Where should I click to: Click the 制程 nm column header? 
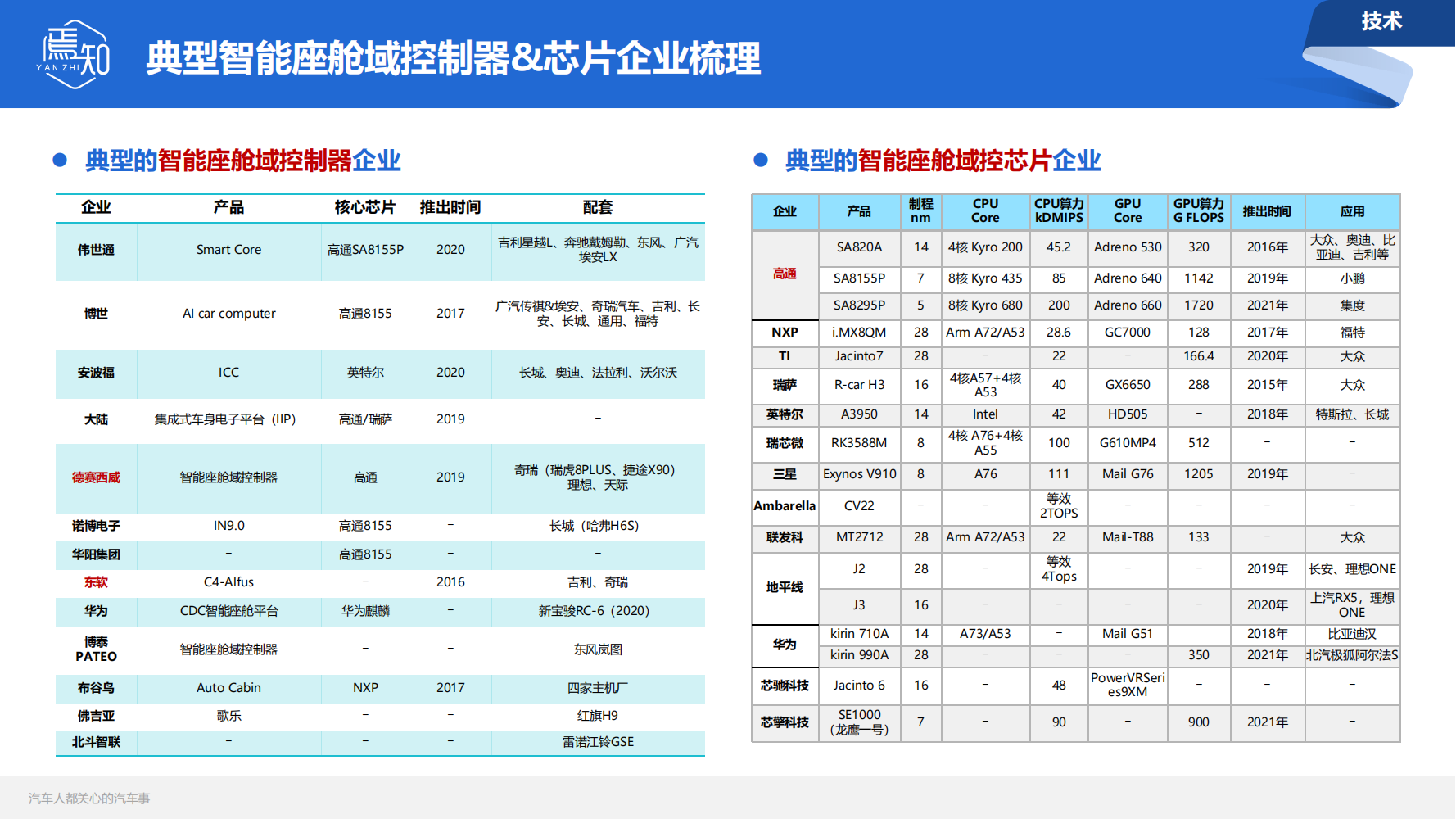920,211
